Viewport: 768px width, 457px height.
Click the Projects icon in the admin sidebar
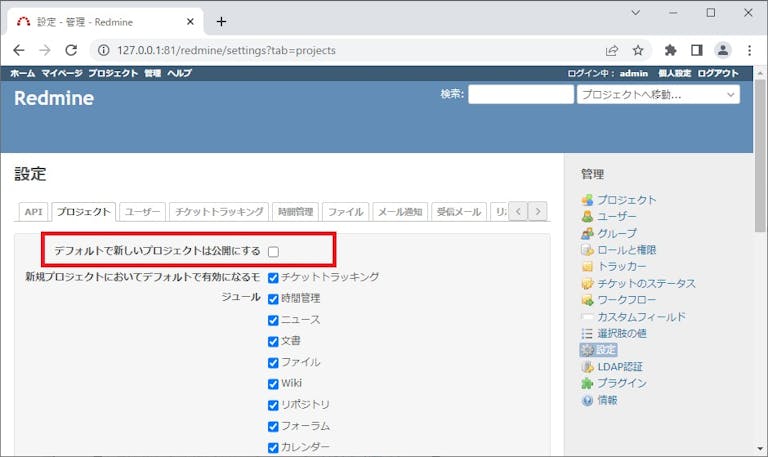click(x=587, y=200)
